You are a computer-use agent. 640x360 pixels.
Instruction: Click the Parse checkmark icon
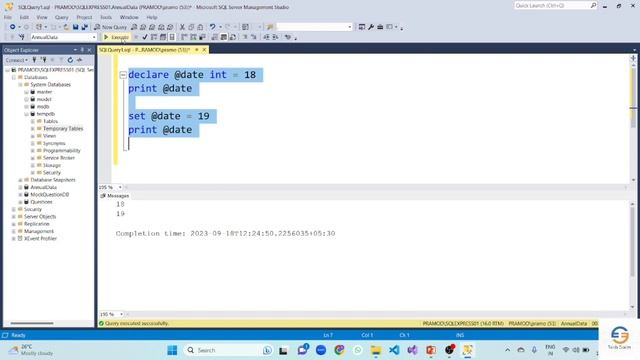pos(145,37)
